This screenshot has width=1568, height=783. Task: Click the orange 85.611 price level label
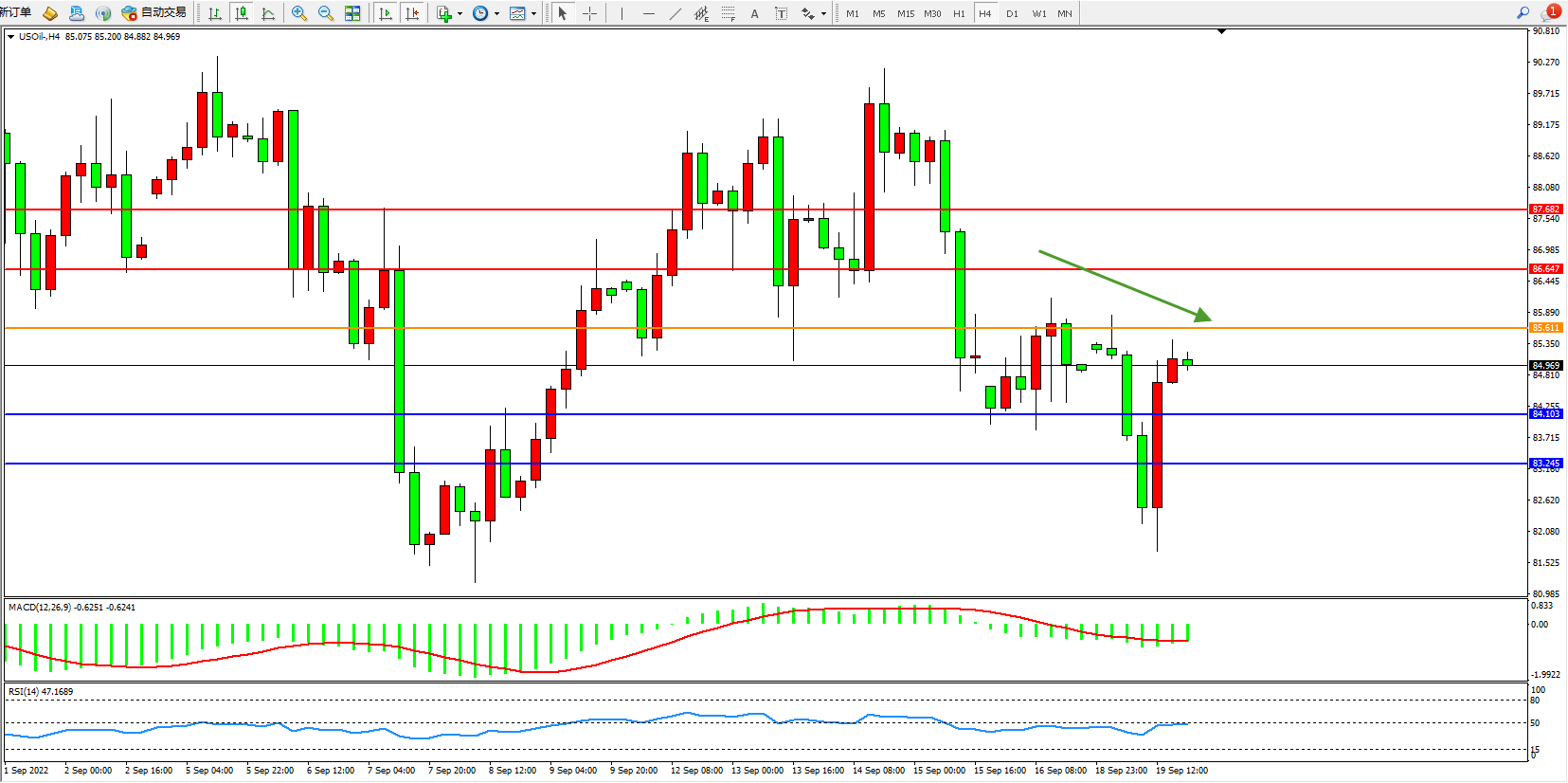pos(1545,328)
